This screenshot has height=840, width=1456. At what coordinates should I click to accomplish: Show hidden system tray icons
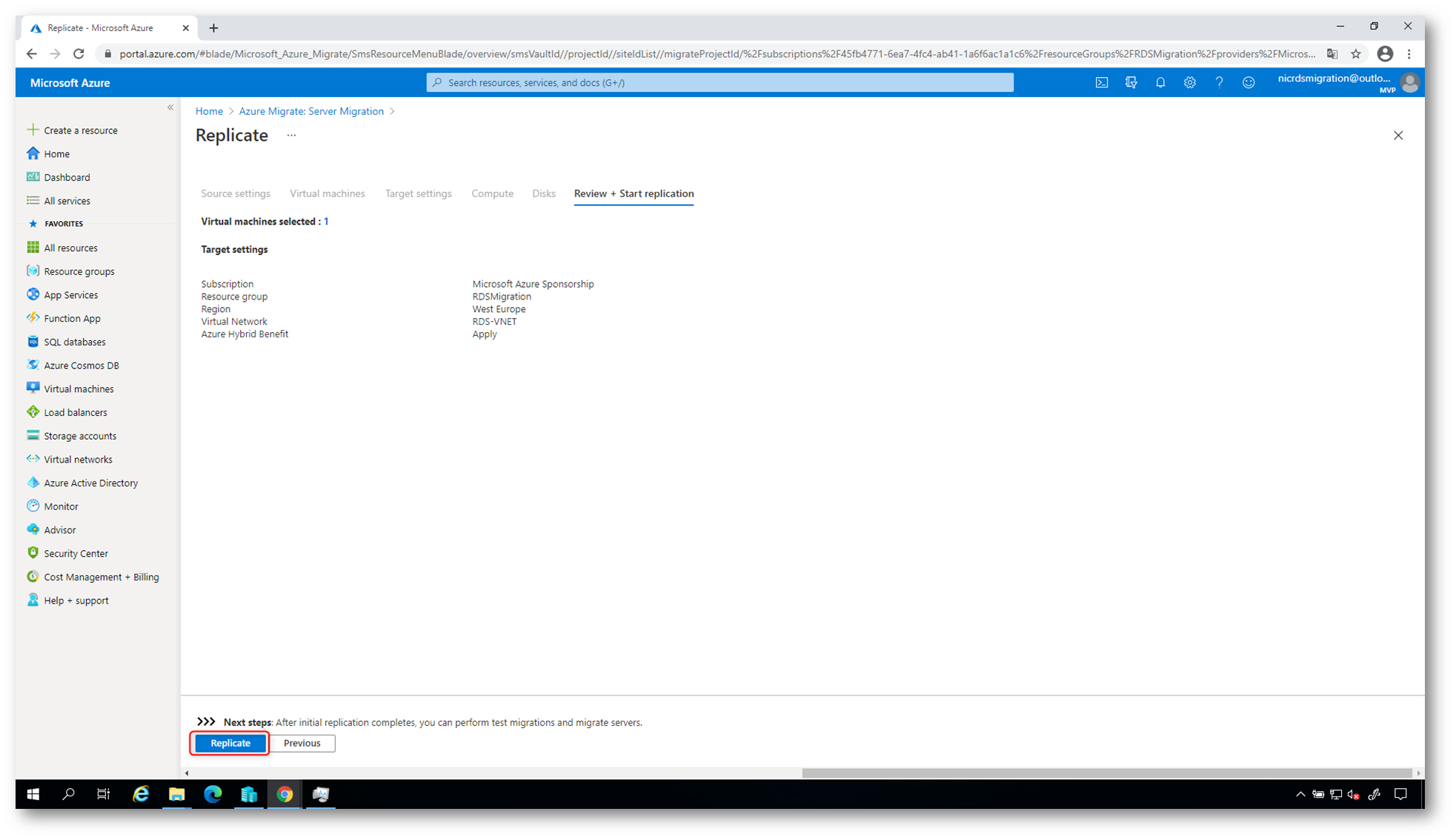point(1300,794)
